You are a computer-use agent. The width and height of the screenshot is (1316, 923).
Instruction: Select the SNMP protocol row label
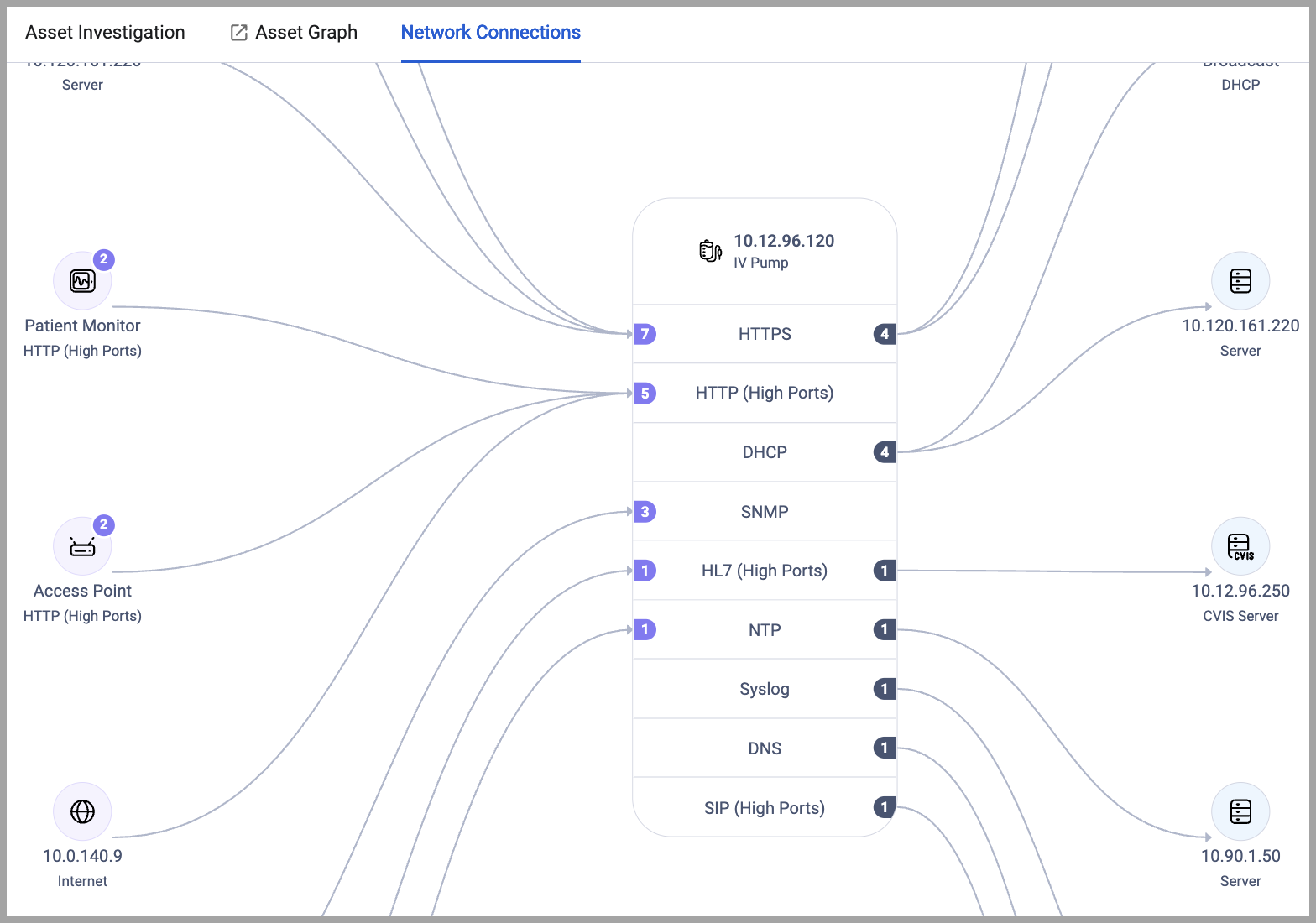pyautogui.click(x=765, y=512)
